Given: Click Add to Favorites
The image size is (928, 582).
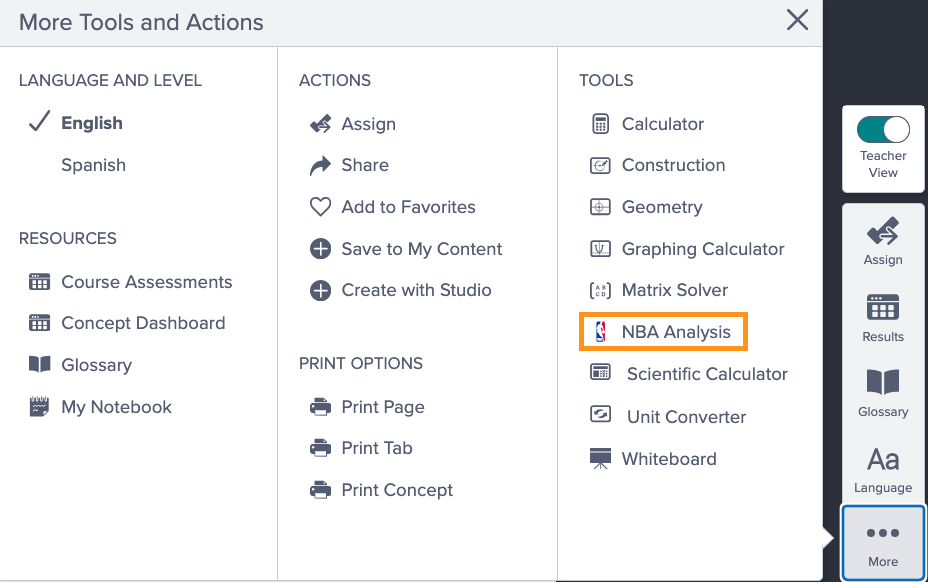Looking at the screenshot, I should (408, 207).
